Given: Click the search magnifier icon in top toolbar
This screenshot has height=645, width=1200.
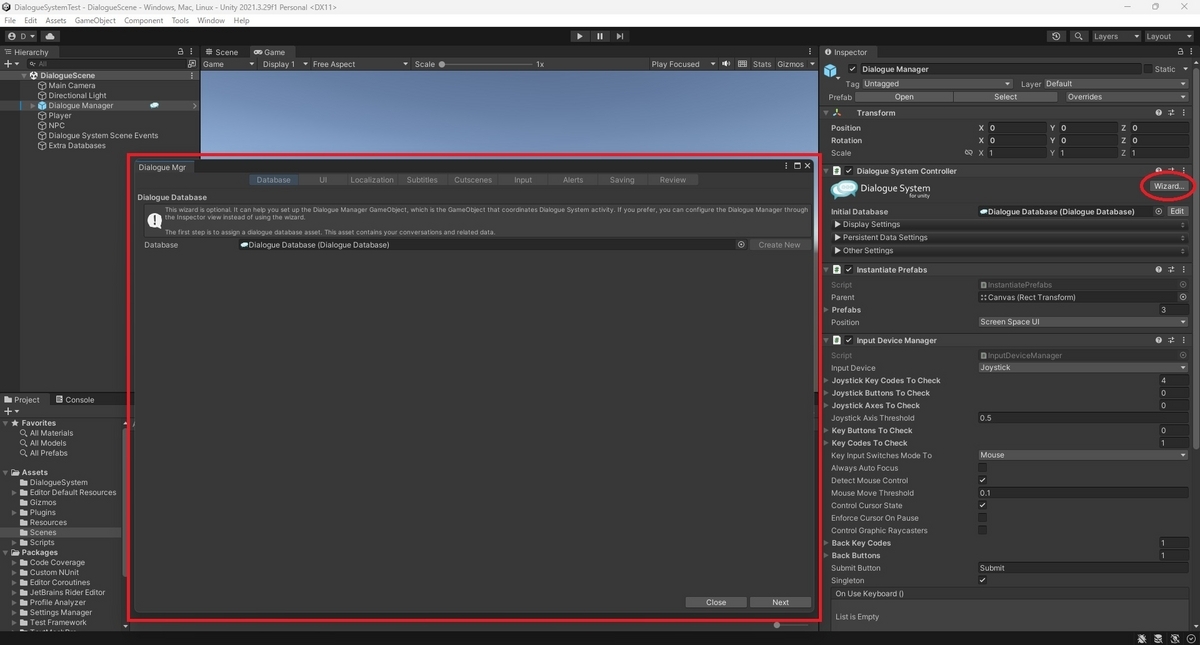Looking at the screenshot, I should pyautogui.click(x=1079, y=36).
